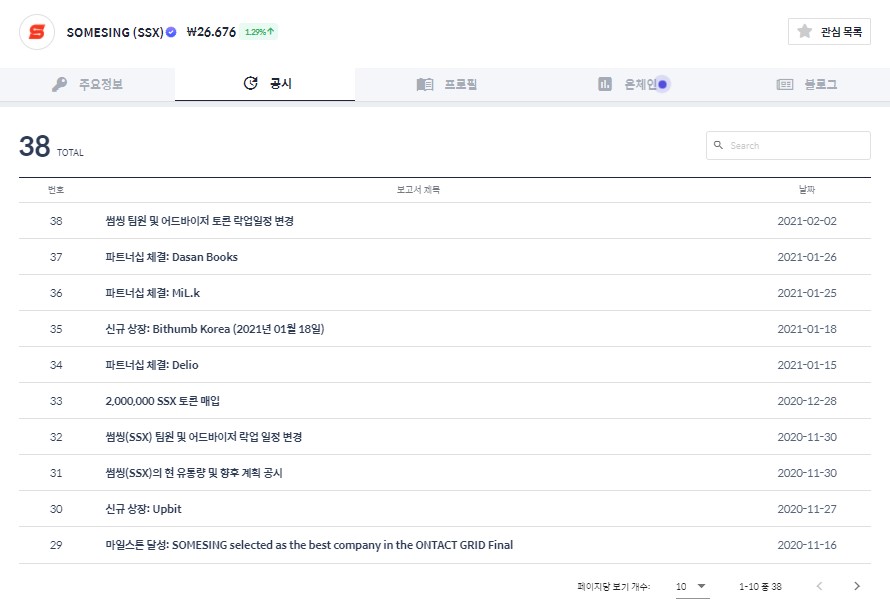Image resolution: width=890 pixels, height=607 pixels.
Task: Go to next page with right chevron
Action: [857, 586]
